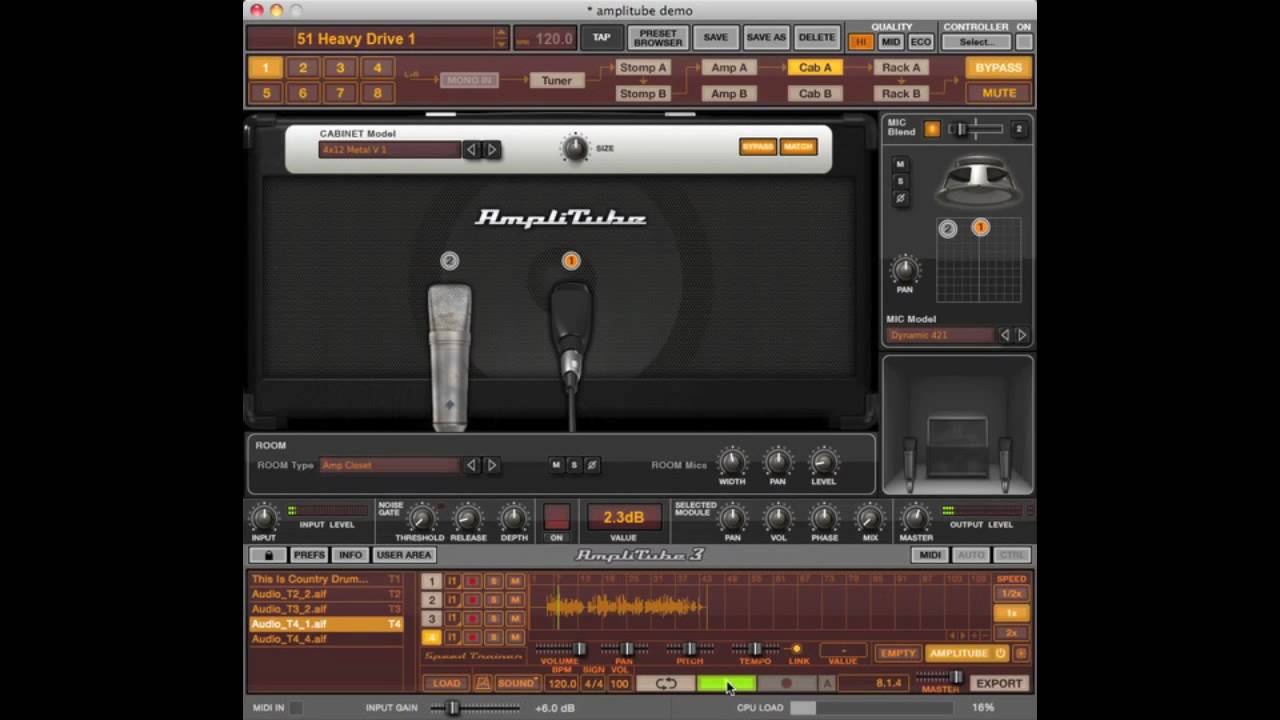
Task: Open the Tuner module
Action: click(557, 81)
